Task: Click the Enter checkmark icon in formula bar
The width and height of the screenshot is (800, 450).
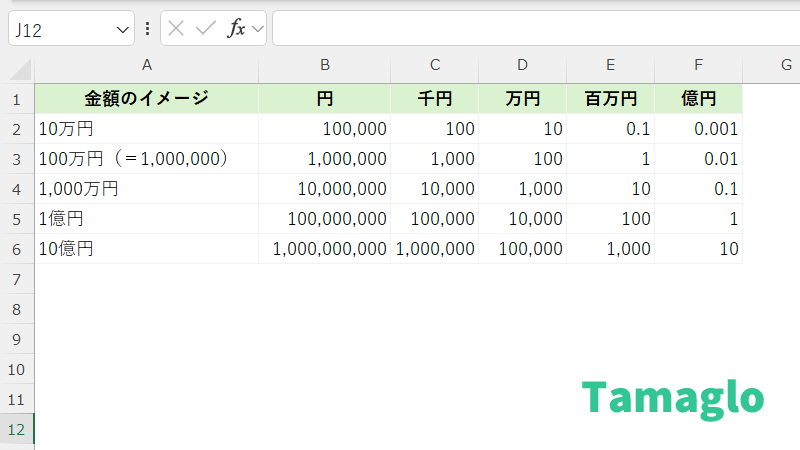Action: [x=206, y=28]
